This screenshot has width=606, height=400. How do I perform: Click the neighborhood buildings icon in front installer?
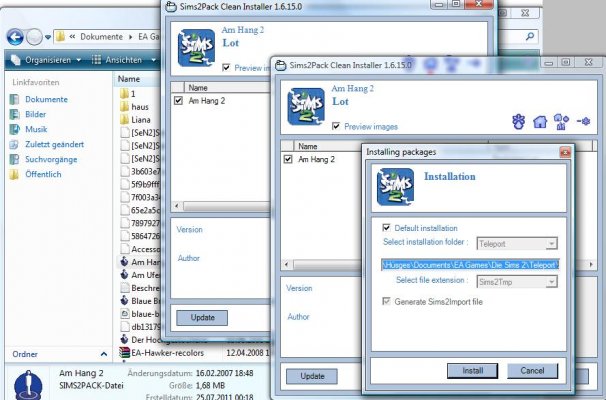tap(561, 122)
